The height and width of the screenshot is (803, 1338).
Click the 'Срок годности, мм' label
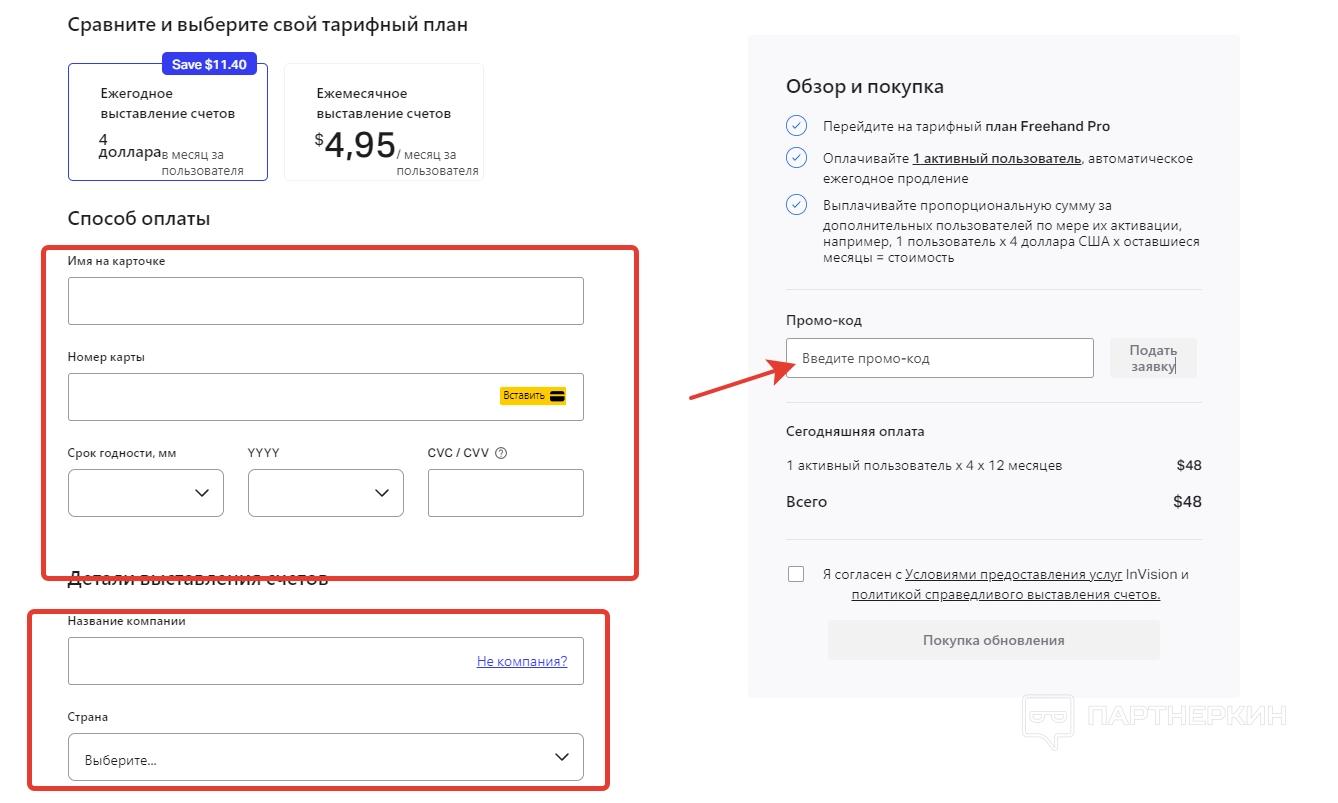point(122,453)
